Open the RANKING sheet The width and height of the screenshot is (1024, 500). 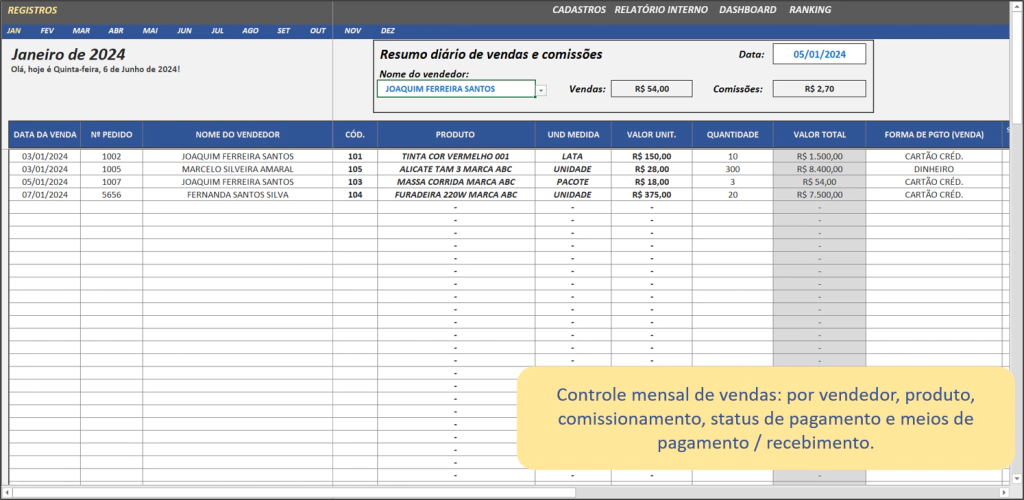[810, 10]
